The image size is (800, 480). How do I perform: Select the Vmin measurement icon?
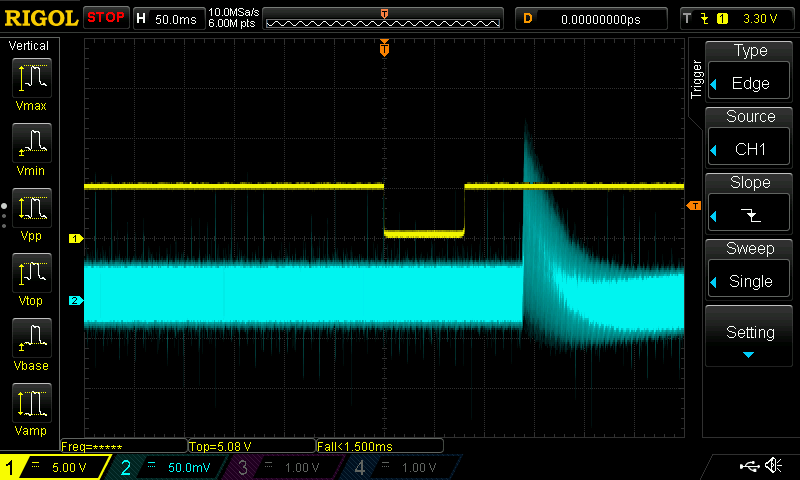tap(35, 149)
